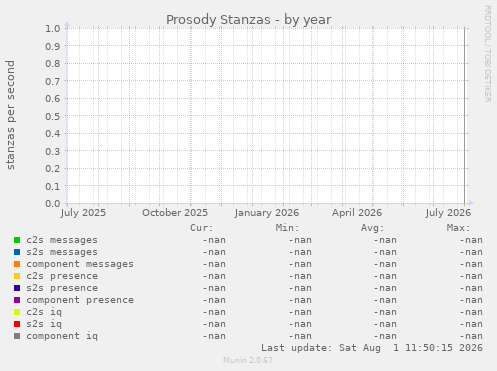
Task: Click the Min value for c2s iq
Action: (300, 312)
